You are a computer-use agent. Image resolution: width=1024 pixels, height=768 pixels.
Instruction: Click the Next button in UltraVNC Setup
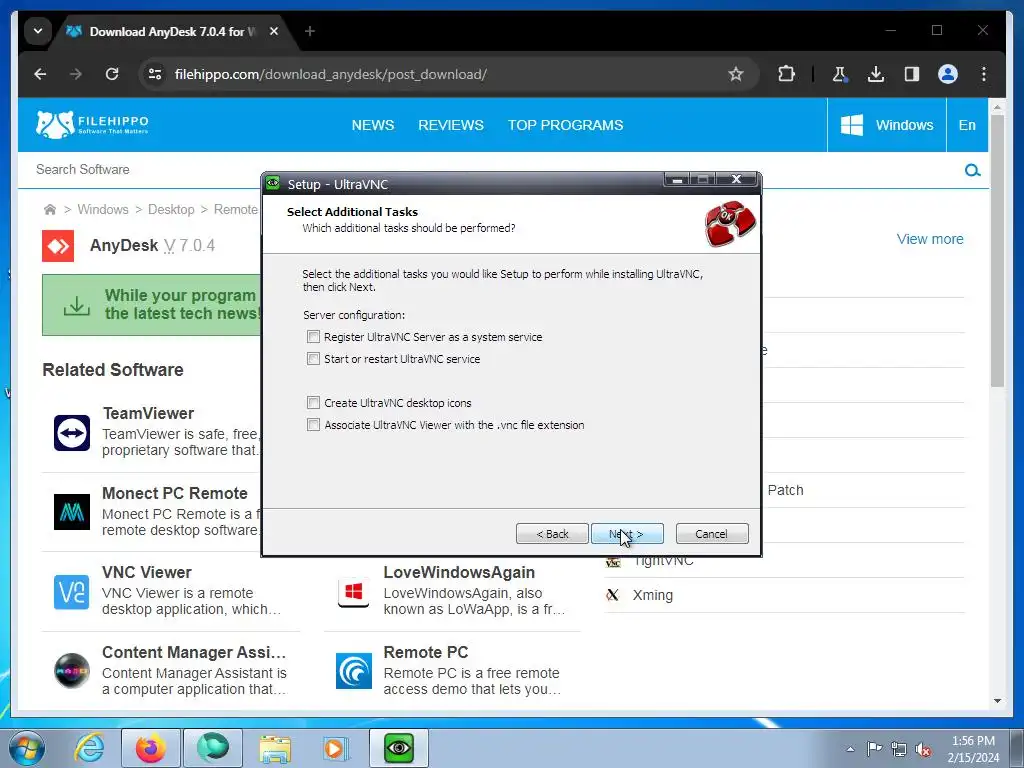coord(627,534)
